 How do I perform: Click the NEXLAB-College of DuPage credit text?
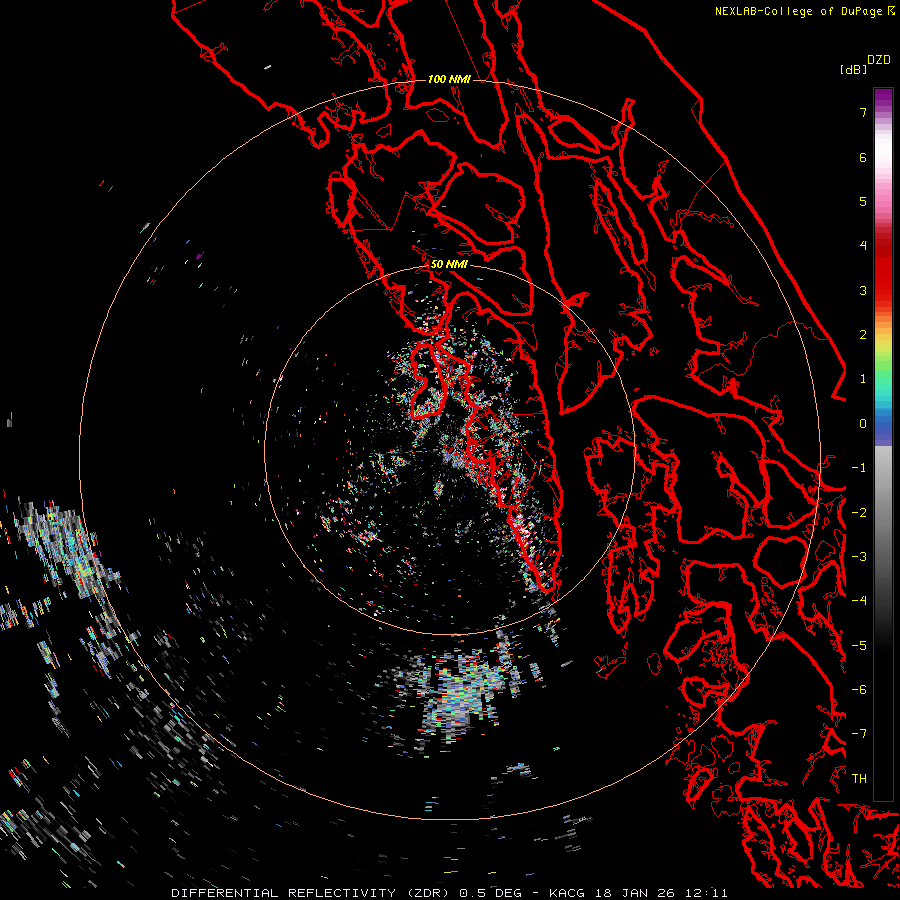(800, 11)
